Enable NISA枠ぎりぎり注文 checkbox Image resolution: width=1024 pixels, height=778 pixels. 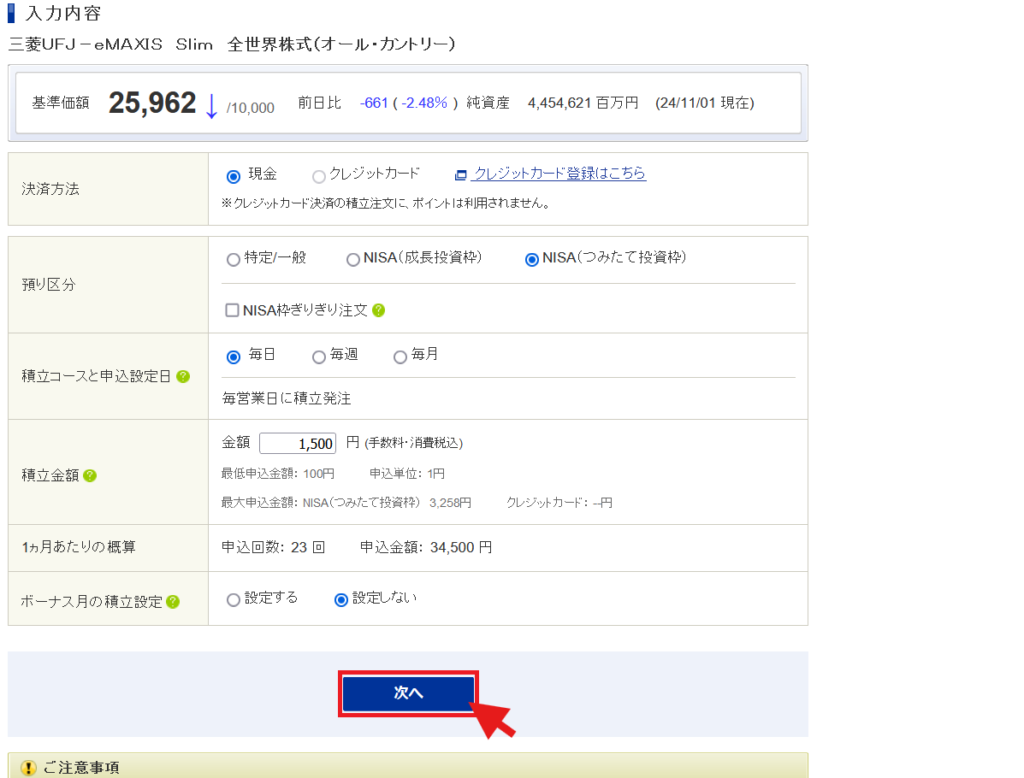pos(232,310)
